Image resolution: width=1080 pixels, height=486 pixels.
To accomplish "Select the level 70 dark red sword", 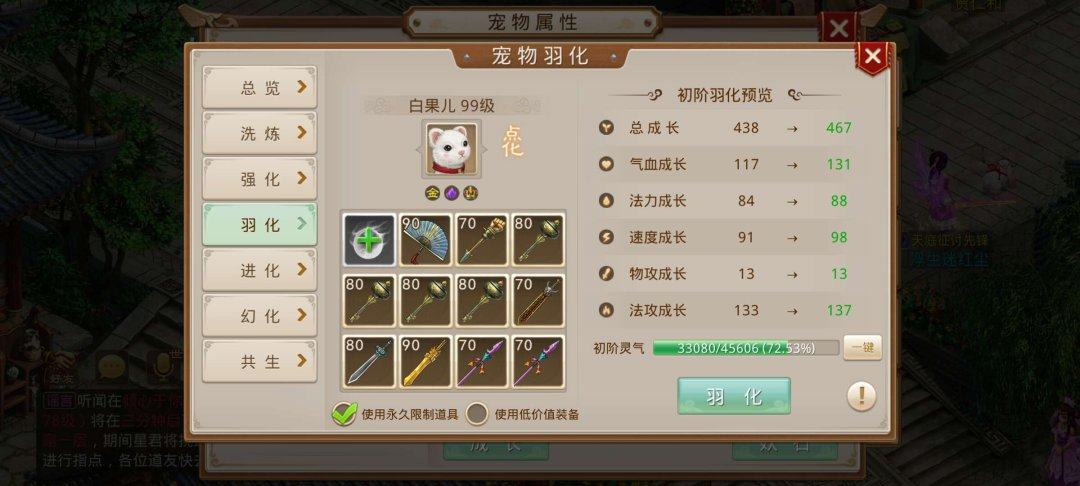I will coord(538,301).
